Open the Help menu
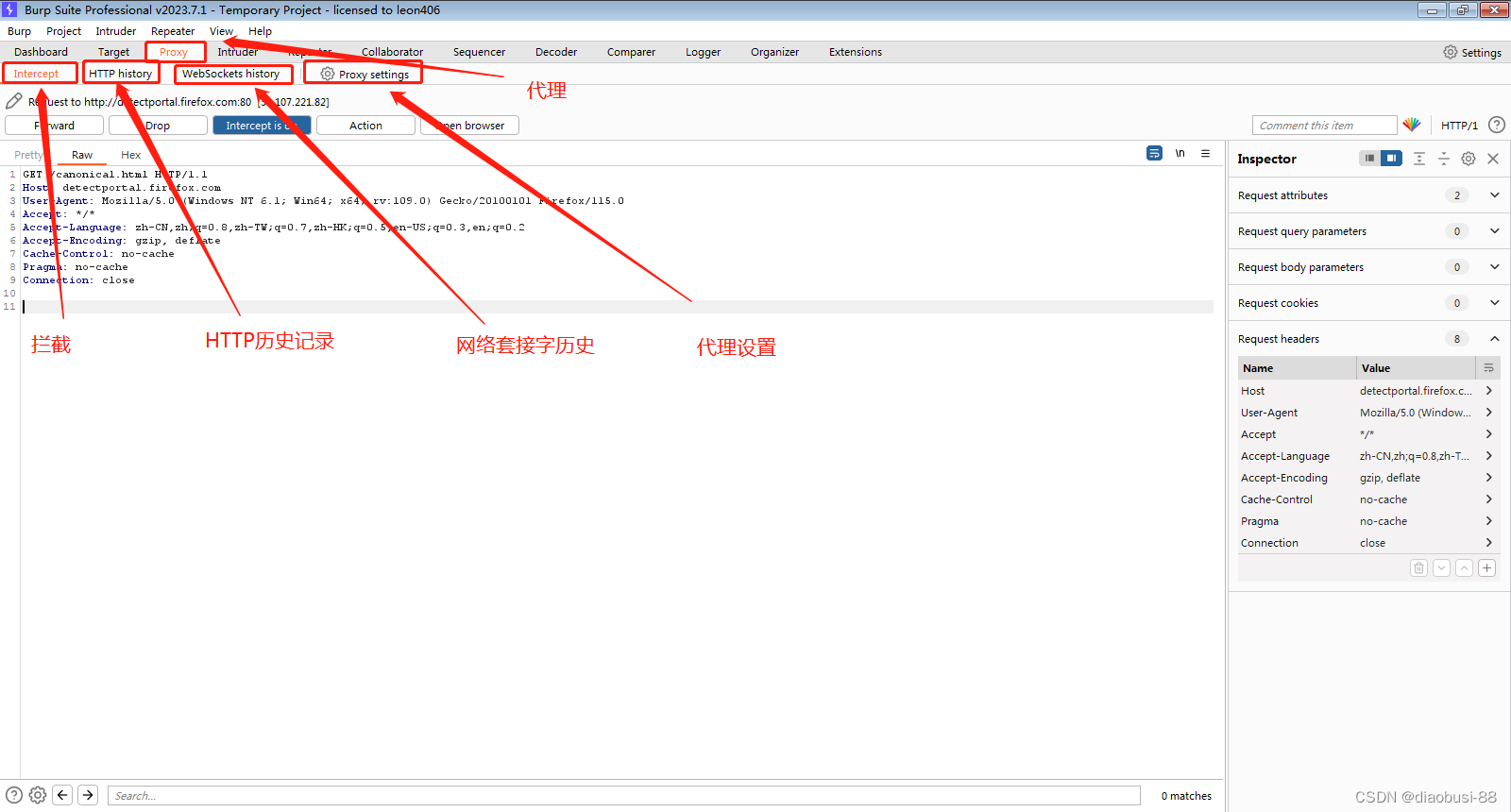1511x812 pixels. pos(260,31)
